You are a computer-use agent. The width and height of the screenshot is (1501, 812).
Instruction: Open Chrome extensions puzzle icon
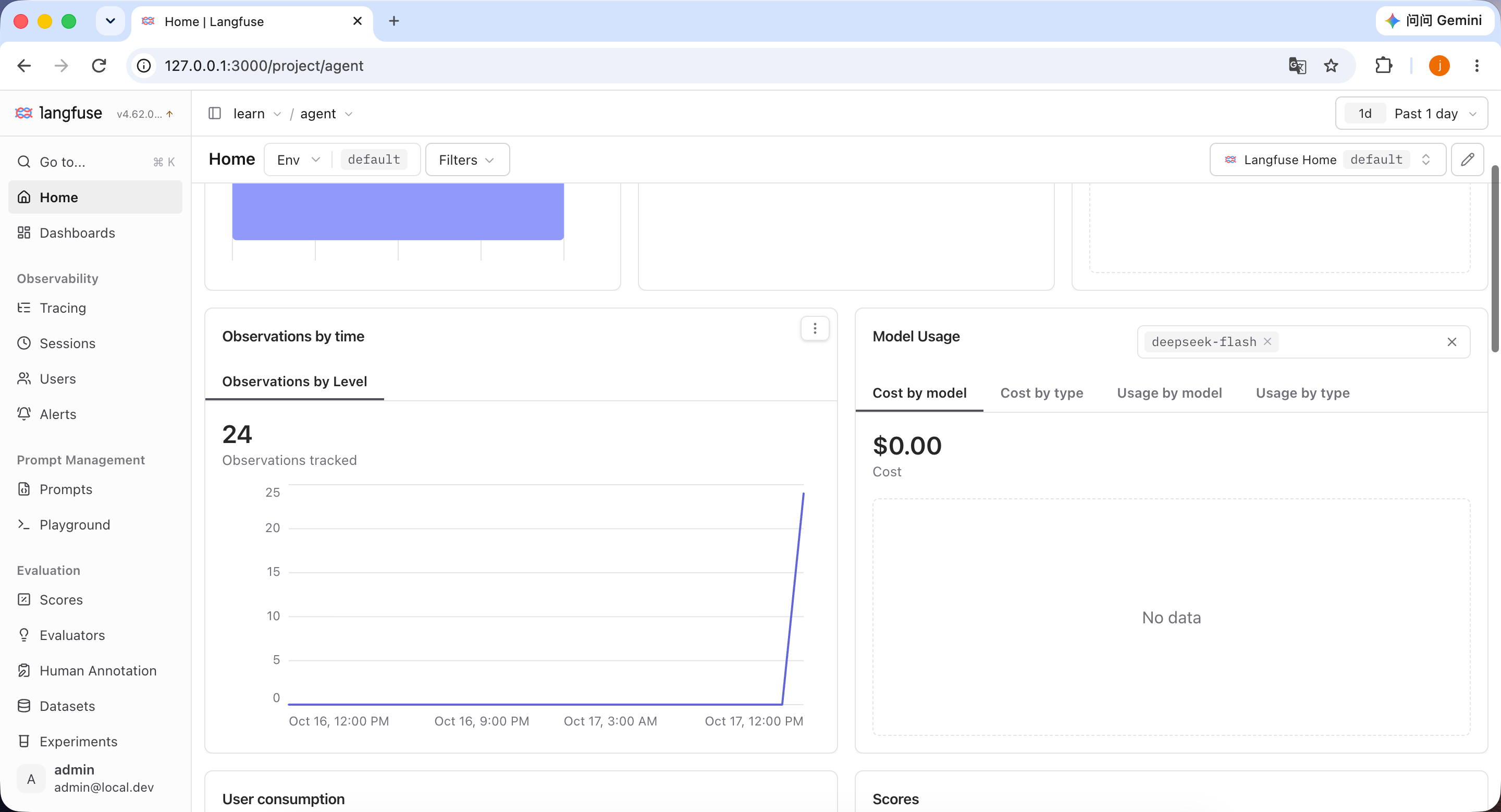tap(1383, 65)
